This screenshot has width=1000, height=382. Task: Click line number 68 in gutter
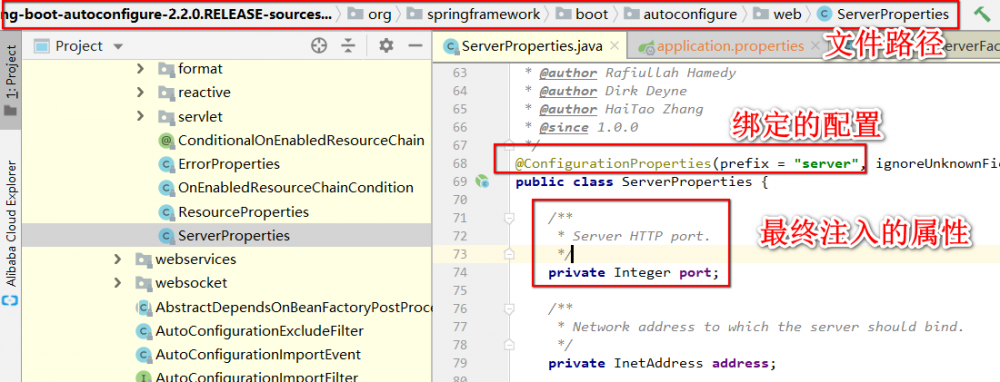pyautogui.click(x=459, y=164)
